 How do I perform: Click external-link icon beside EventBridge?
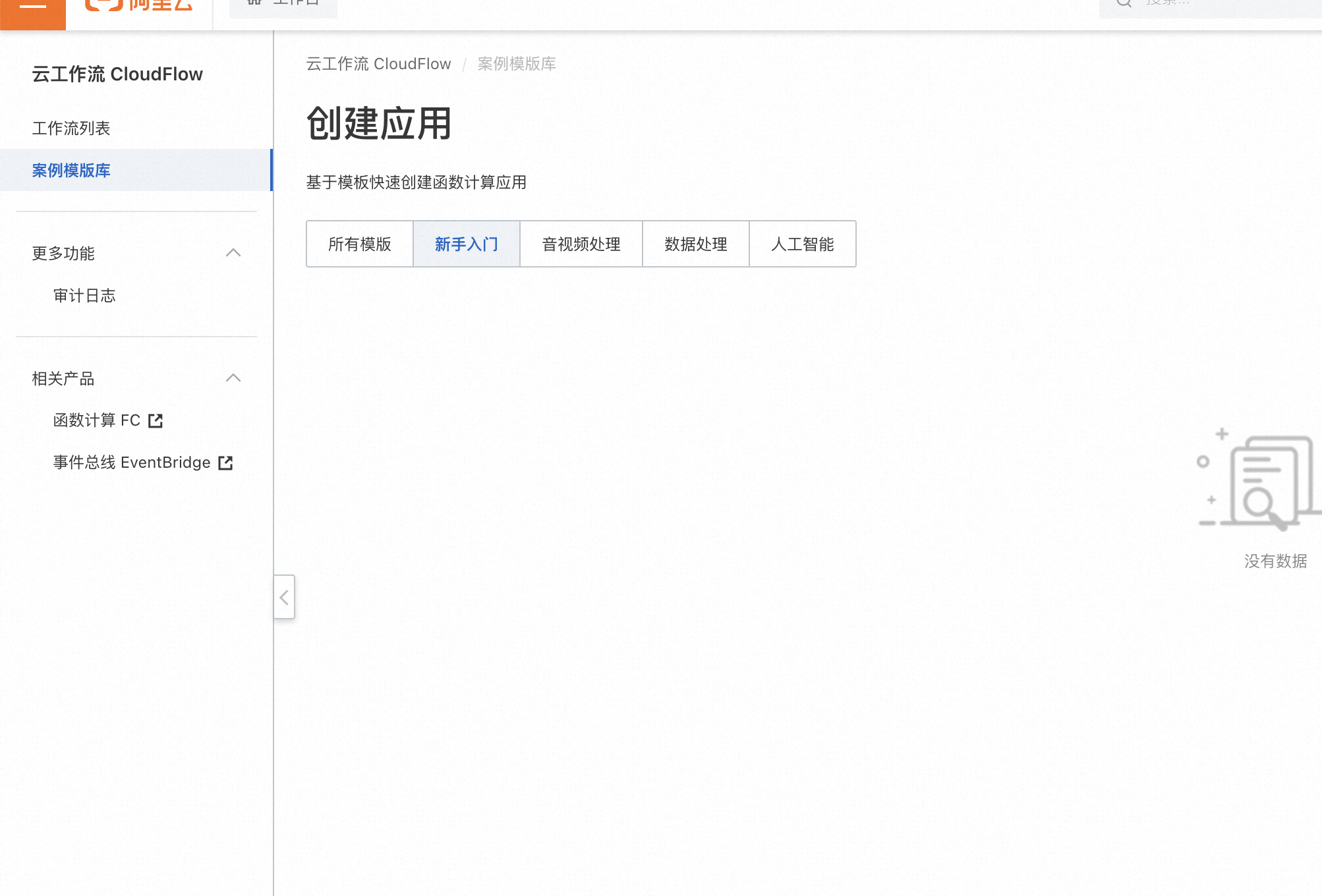coord(225,463)
